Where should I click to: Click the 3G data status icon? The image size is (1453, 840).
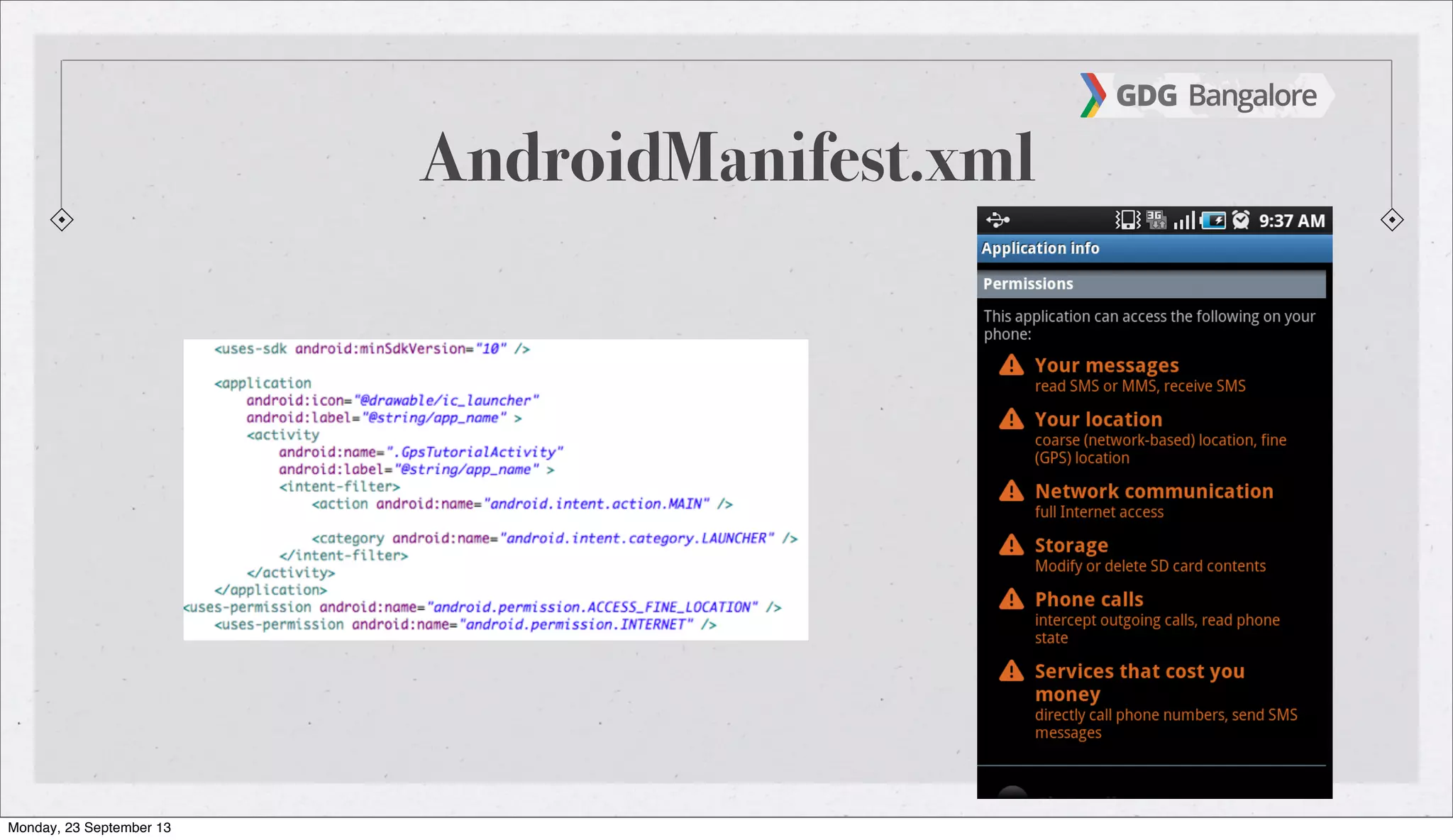pos(1156,220)
